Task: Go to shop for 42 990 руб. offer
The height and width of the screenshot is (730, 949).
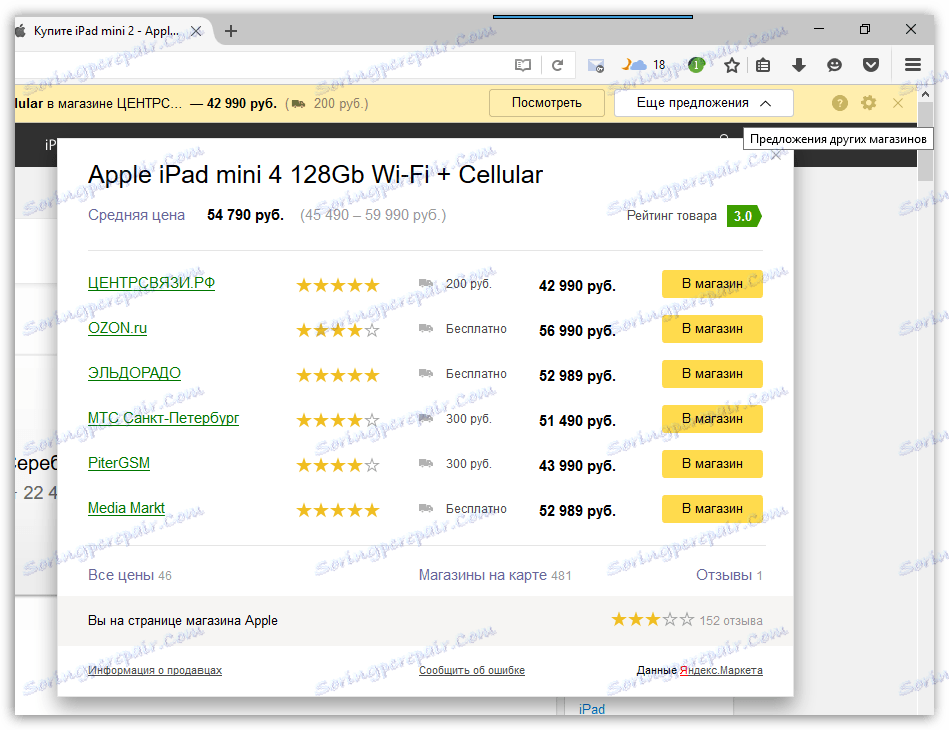Action: (712, 284)
